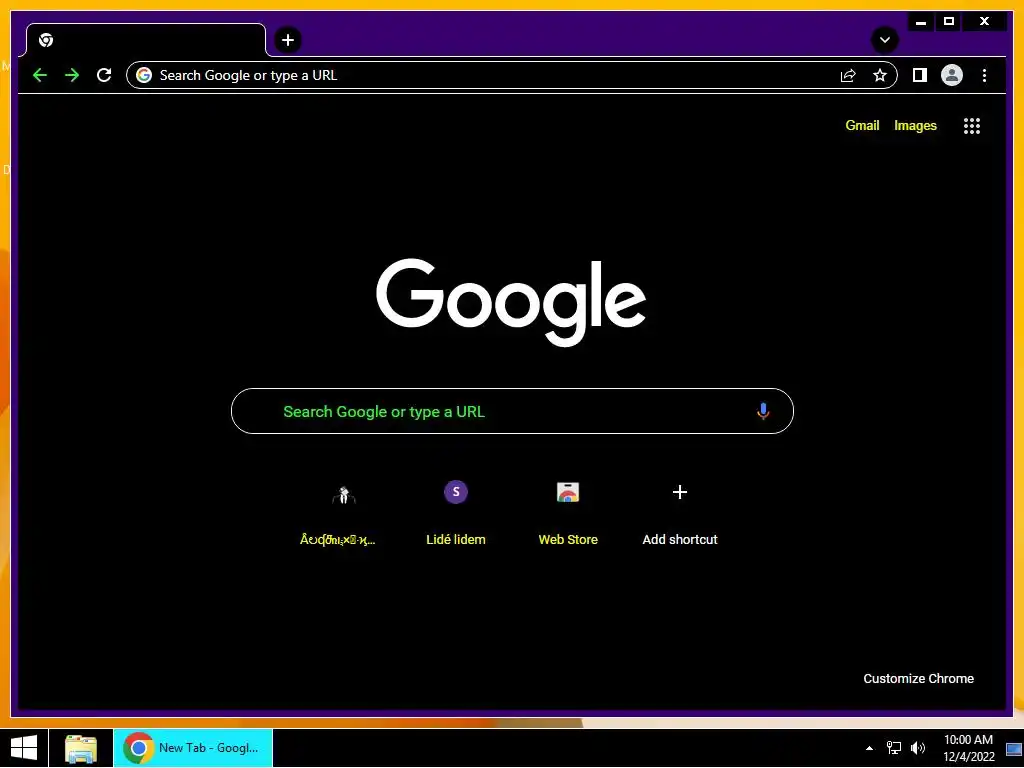Viewport: 1024px width, 768px height.
Task: Go forward using the green forward arrow
Action: pos(72,75)
